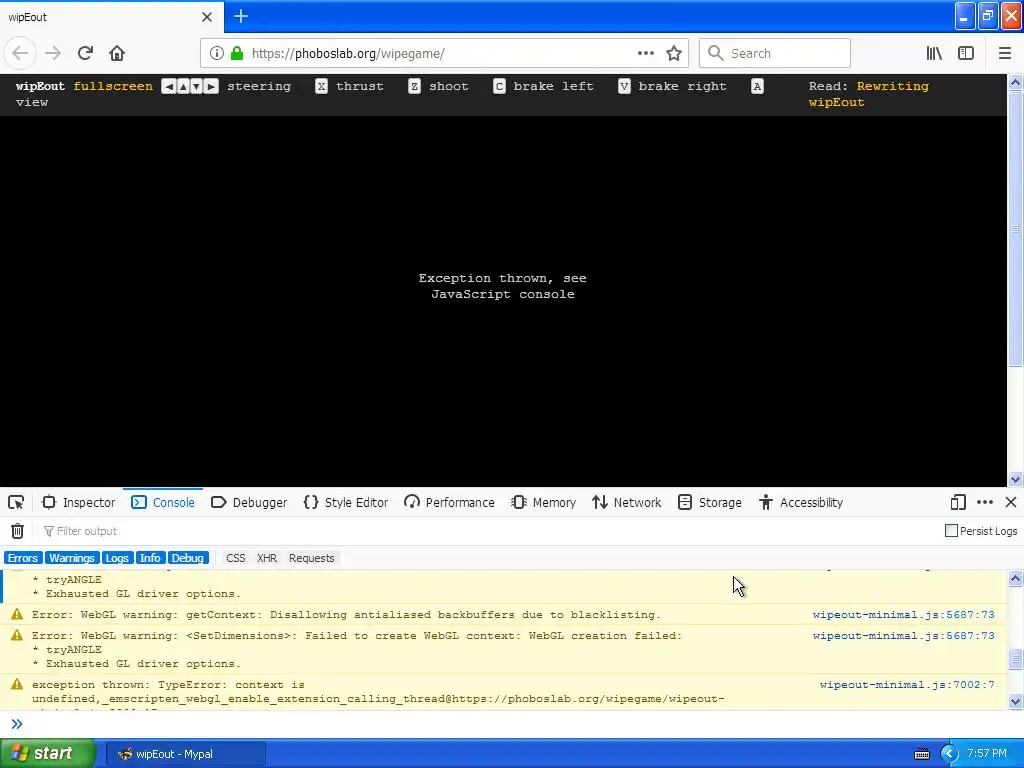Image resolution: width=1024 pixels, height=768 pixels.
Task: Open the browser home page
Action: (x=117, y=54)
